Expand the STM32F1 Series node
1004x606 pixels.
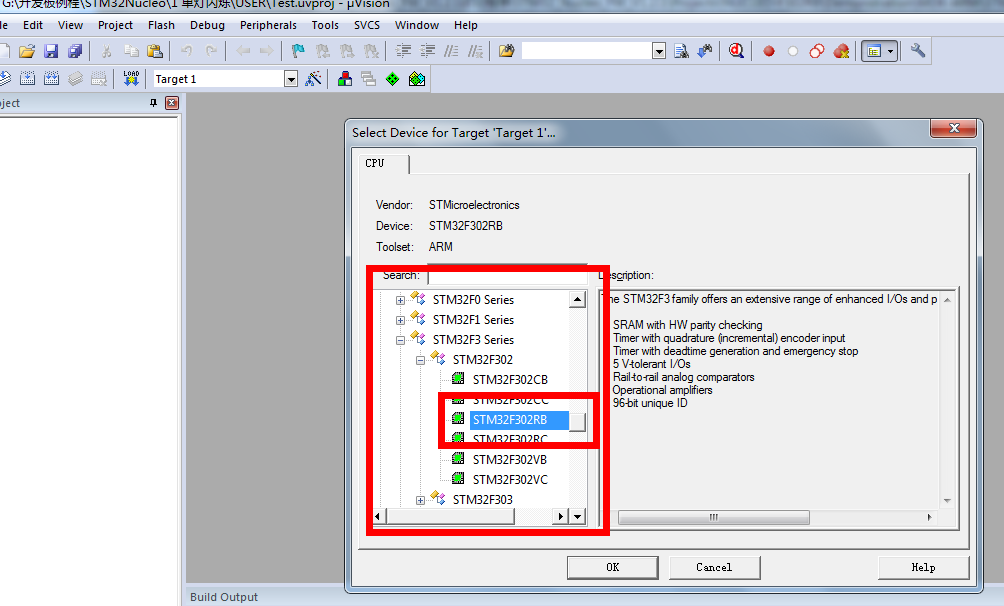pyautogui.click(x=400, y=320)
